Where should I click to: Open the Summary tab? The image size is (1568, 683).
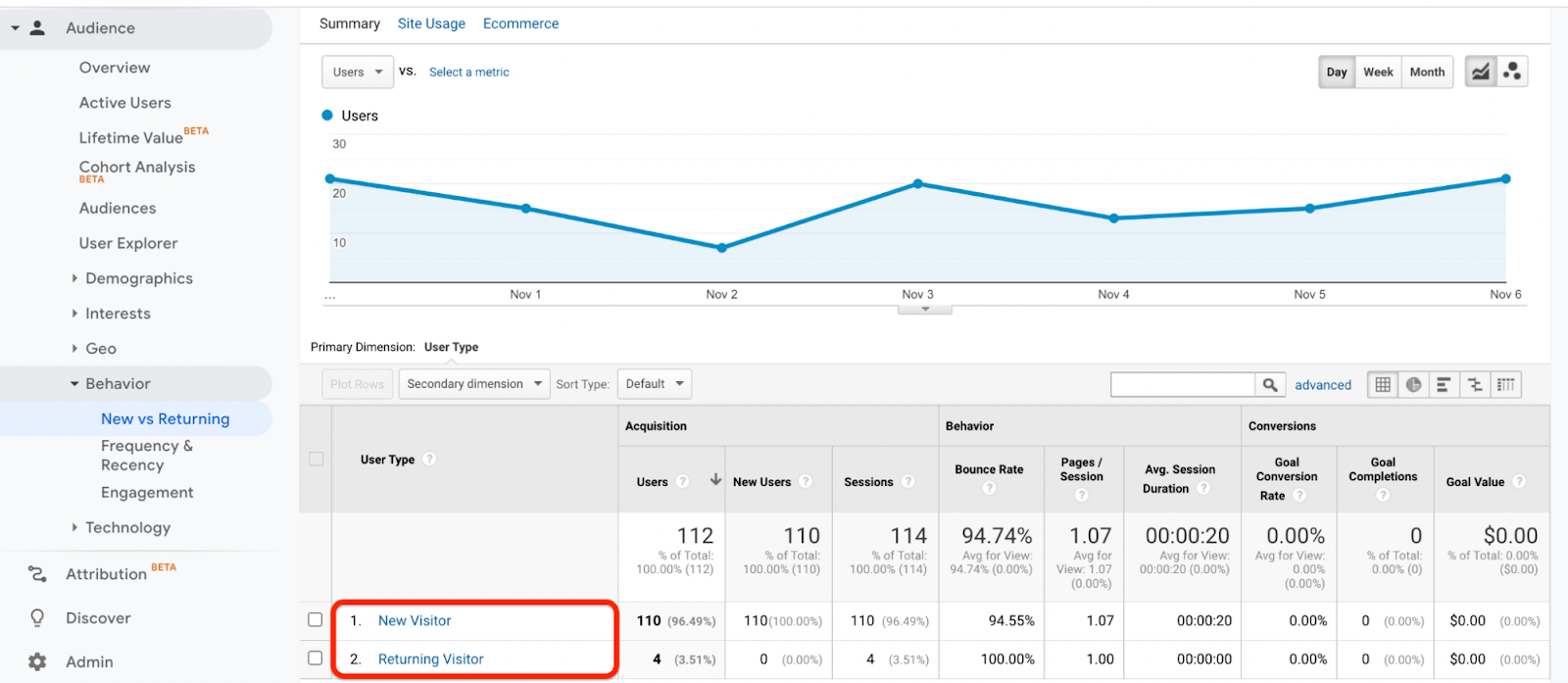350,24
